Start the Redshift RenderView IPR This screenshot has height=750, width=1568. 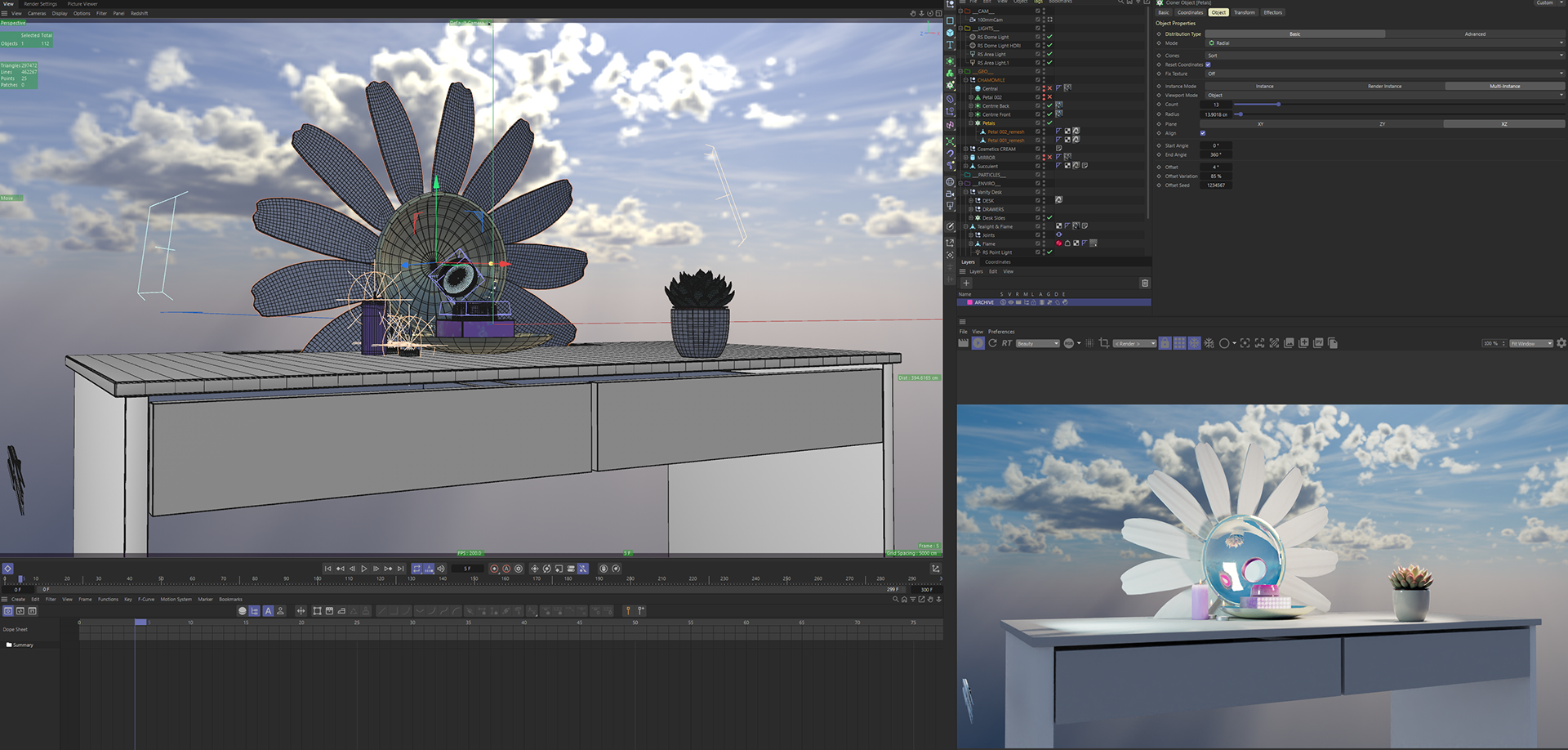[978, 343]
